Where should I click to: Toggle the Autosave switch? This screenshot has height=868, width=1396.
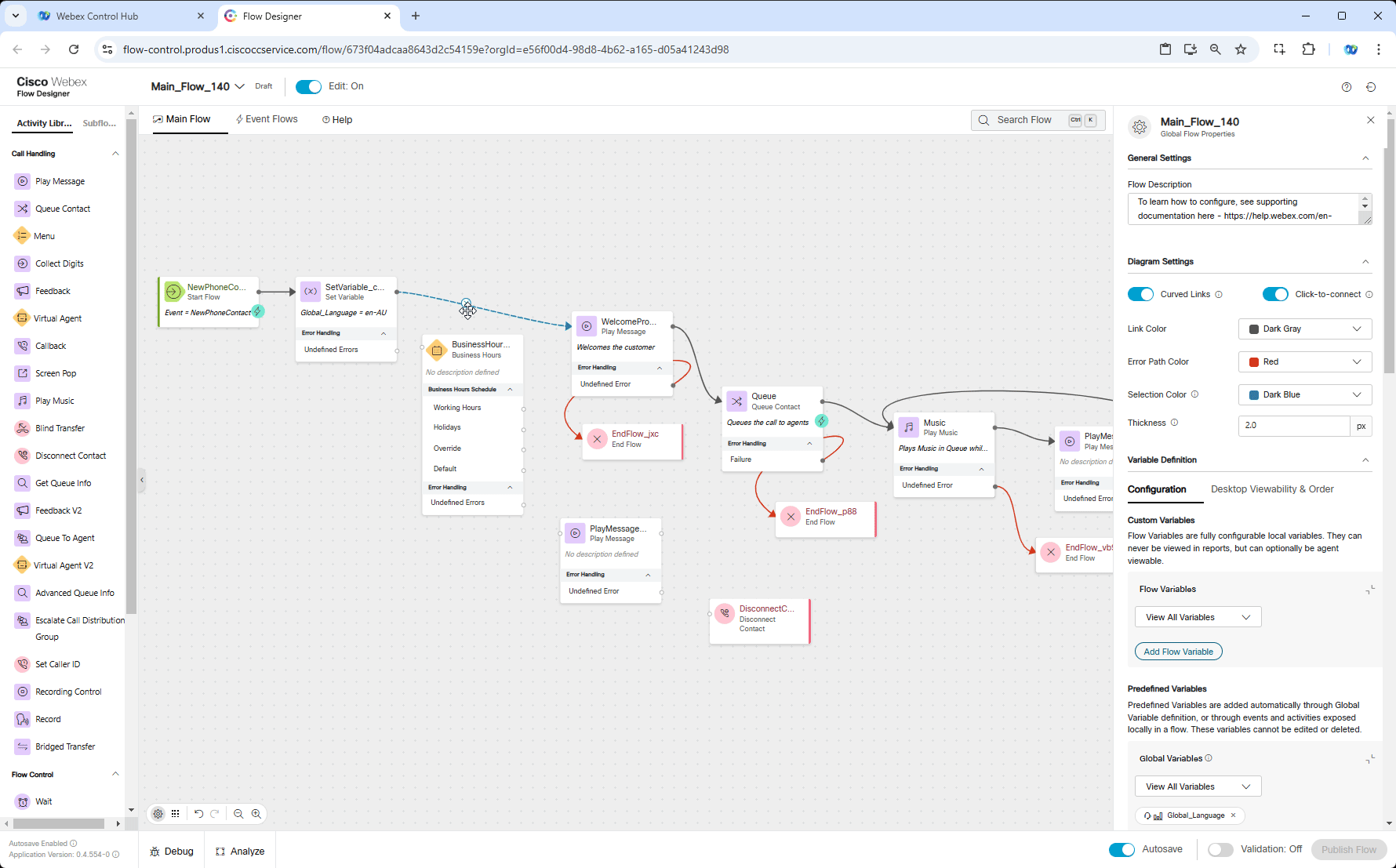click(x=1122, y=849)
